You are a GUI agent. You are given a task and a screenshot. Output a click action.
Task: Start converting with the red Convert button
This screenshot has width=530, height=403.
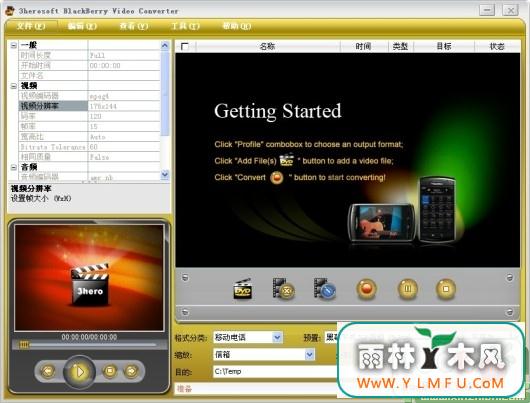tap(366, 289)
